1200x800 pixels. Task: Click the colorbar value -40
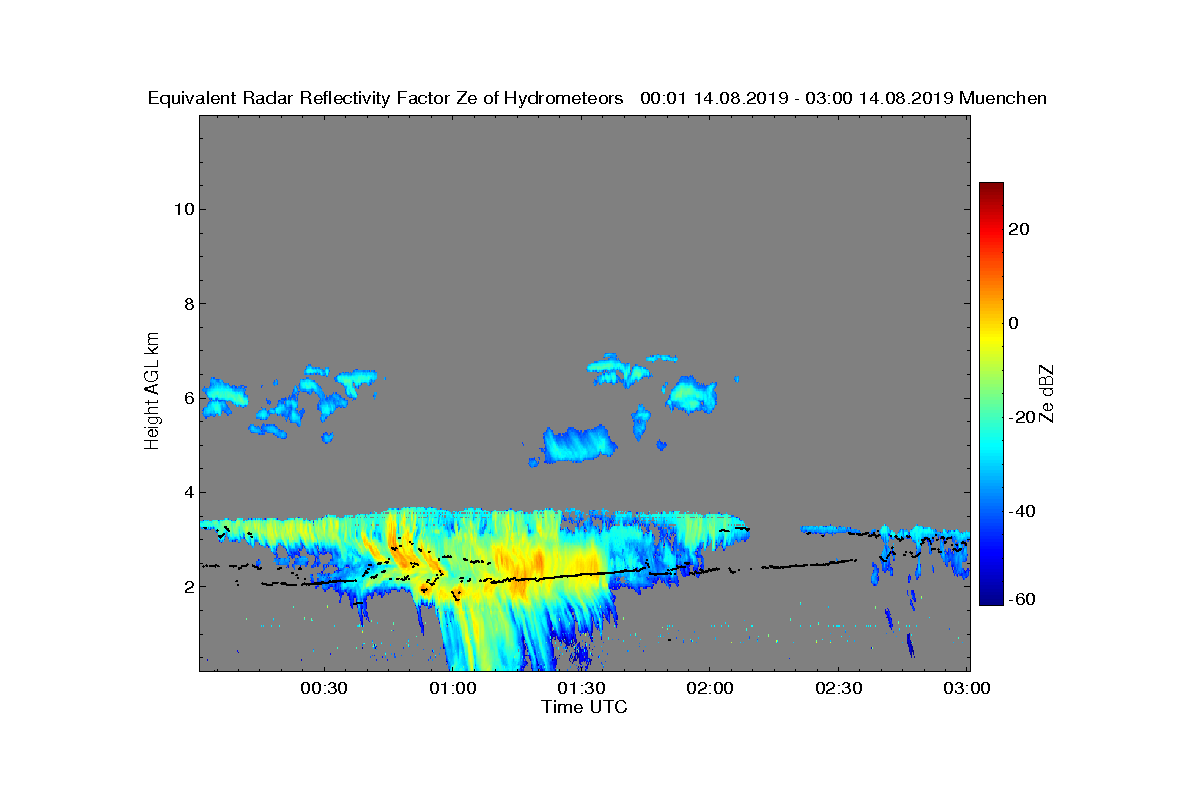tap(1023, 512)
